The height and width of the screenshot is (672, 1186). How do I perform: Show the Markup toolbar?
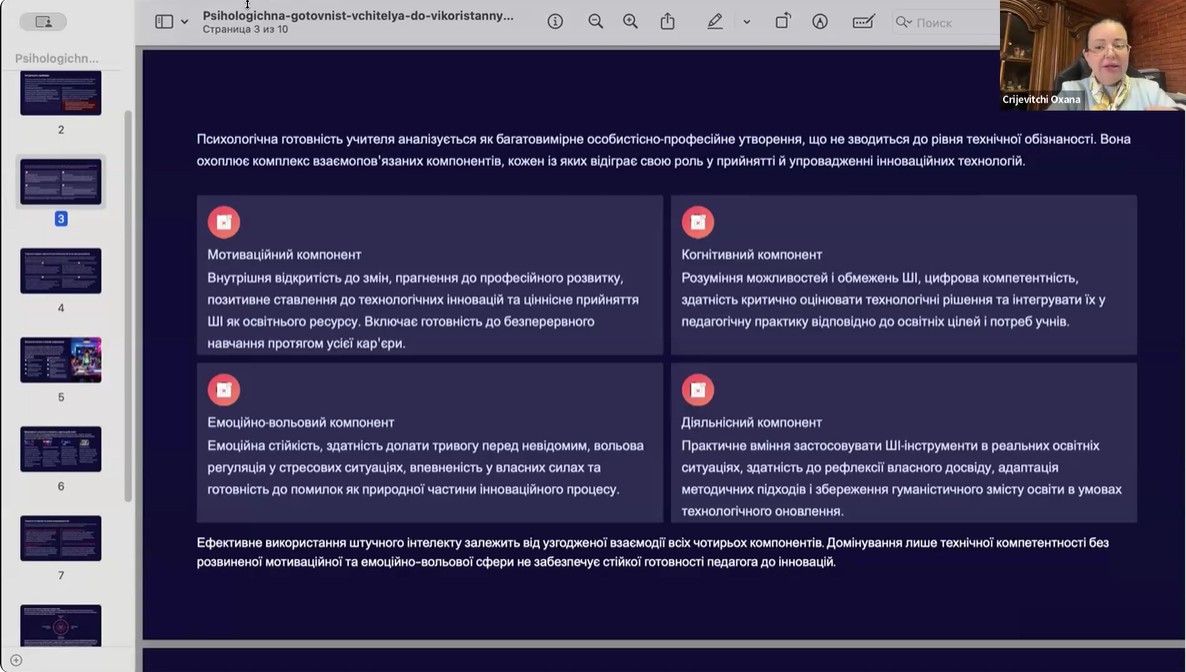click(820, 21)
